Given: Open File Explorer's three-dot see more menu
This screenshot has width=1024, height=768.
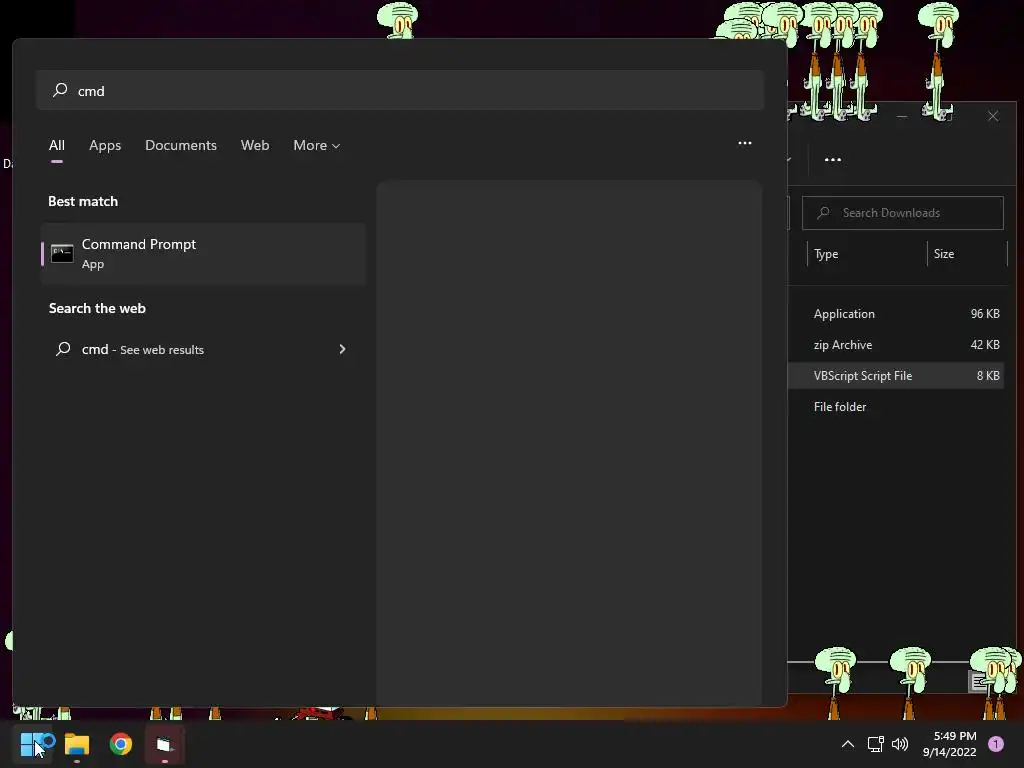Looking at the screenshot, I should 833,159.
